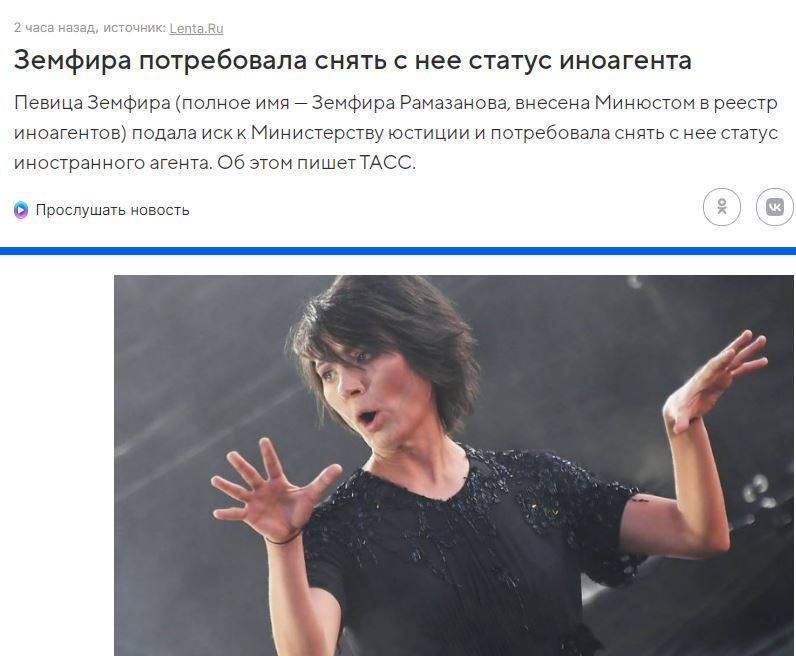Share the article via VK icon

(775, 207)
